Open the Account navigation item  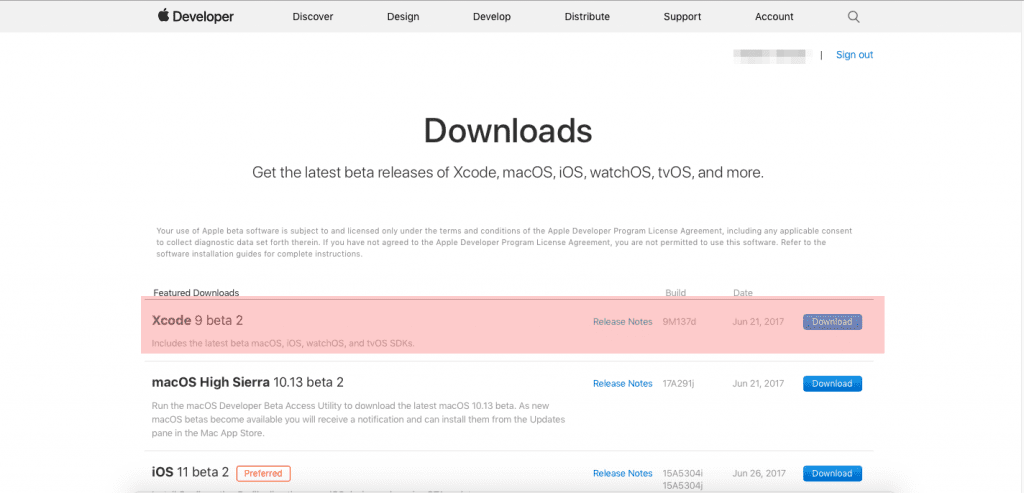click(x=774, y=17)
